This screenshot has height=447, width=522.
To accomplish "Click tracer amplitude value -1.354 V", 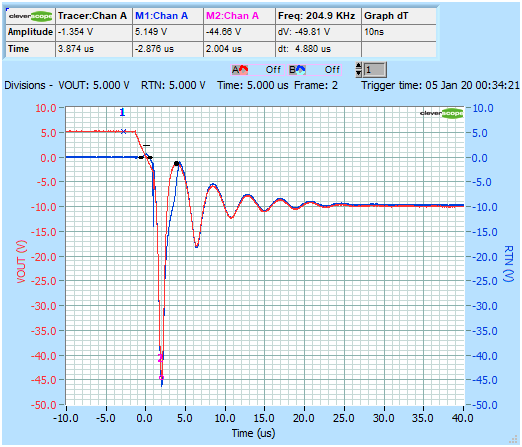I will [x=75, y=32].
